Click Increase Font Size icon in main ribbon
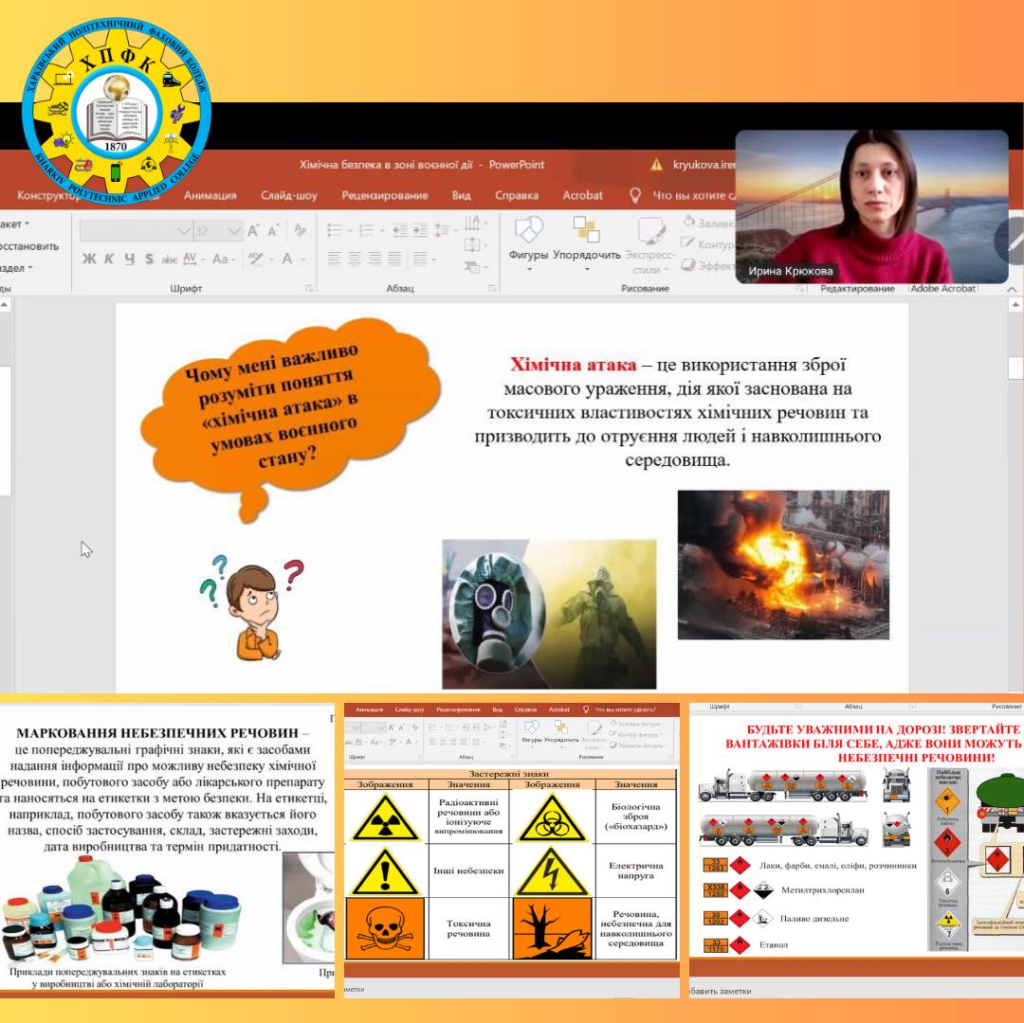Image resolution: width=1024 pixels, height=1023 pixels. [254, 231]
